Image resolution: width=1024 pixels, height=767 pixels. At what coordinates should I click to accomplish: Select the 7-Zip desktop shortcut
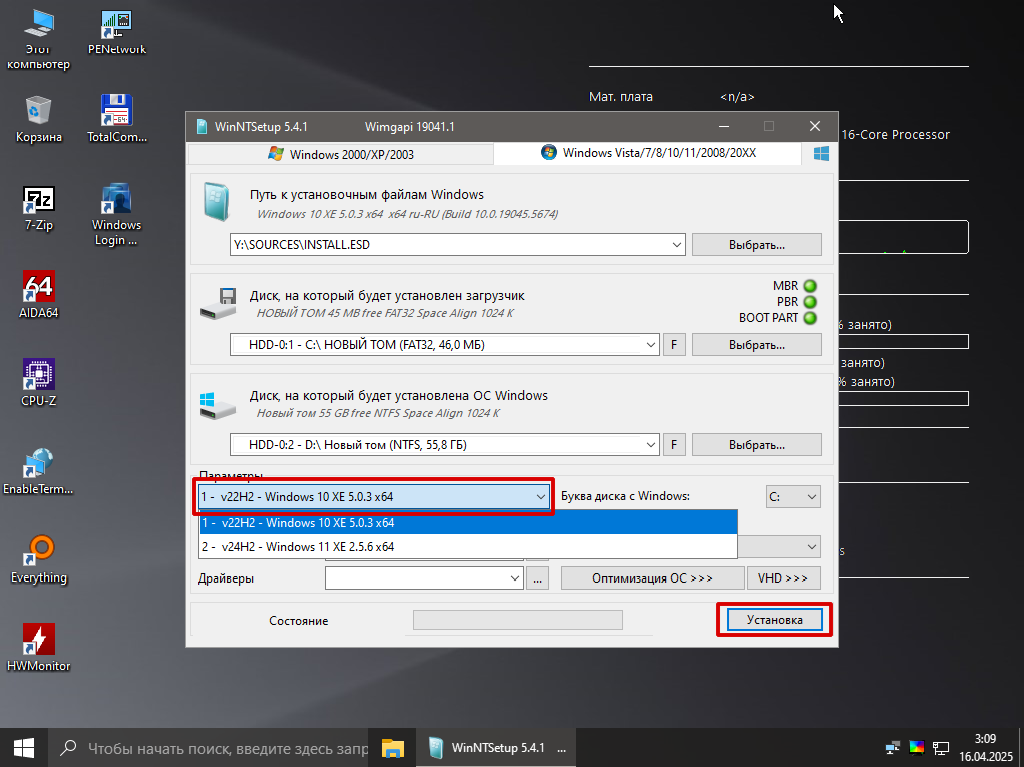click(39, 208)
